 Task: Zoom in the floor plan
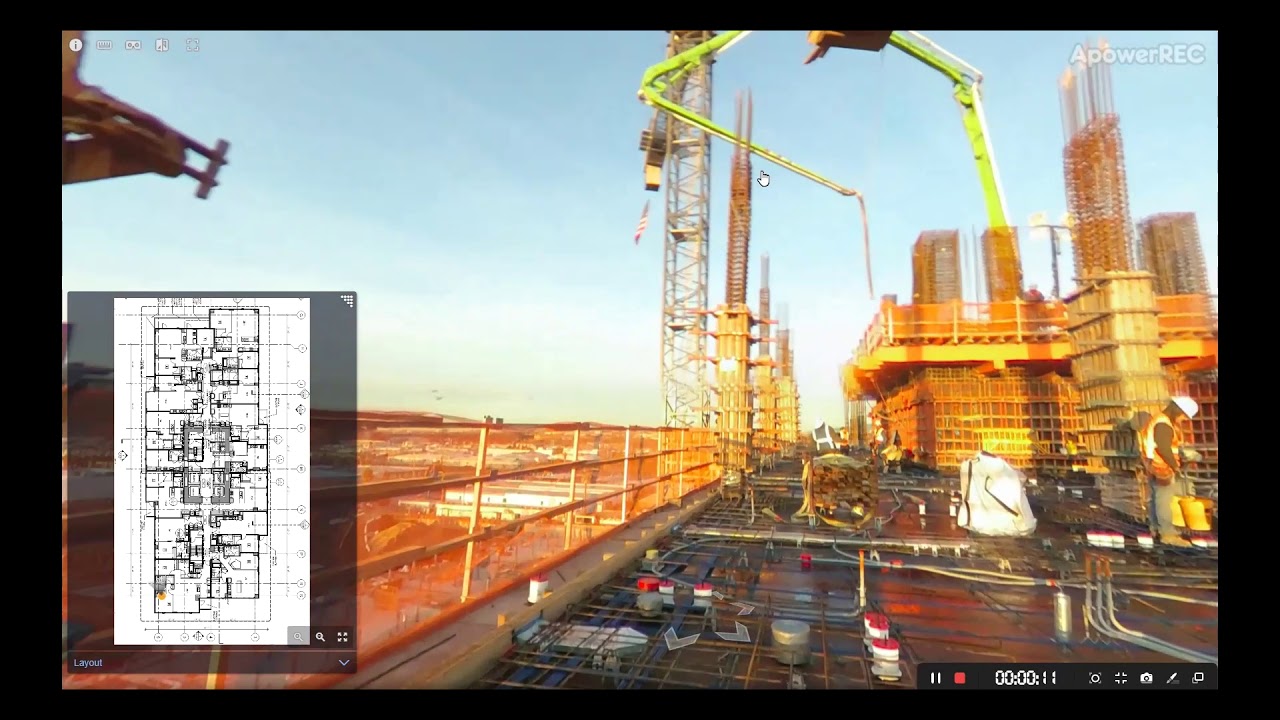coord(320,637)
